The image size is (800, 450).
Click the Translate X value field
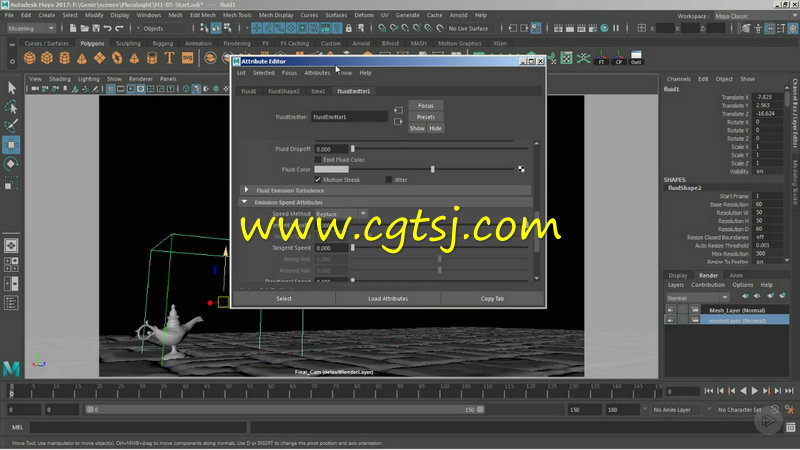(x=767, y=97)
